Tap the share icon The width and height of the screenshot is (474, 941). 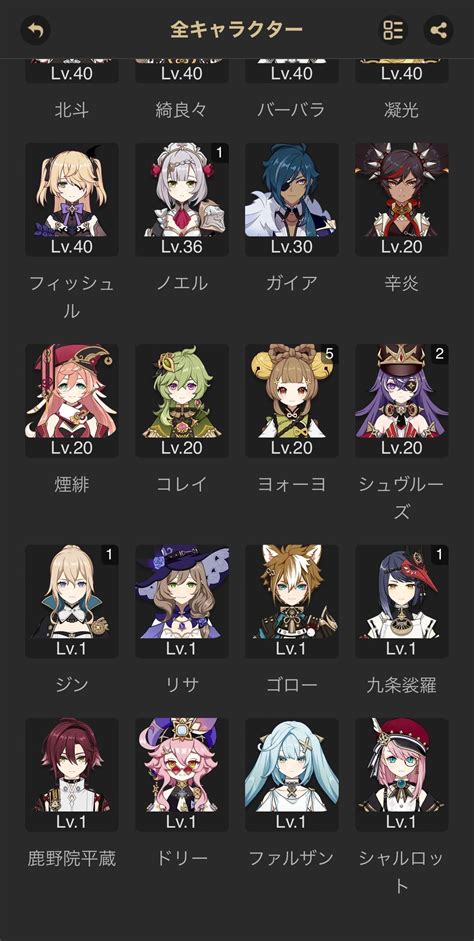pos(439,29)
